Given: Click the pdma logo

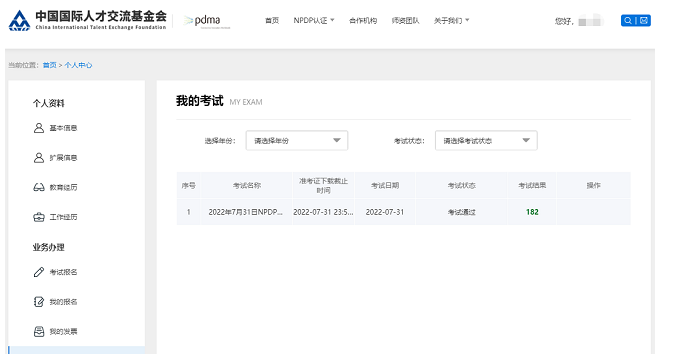Looking at the screenshot, I should pyautogui.click(x=207, y=21).
